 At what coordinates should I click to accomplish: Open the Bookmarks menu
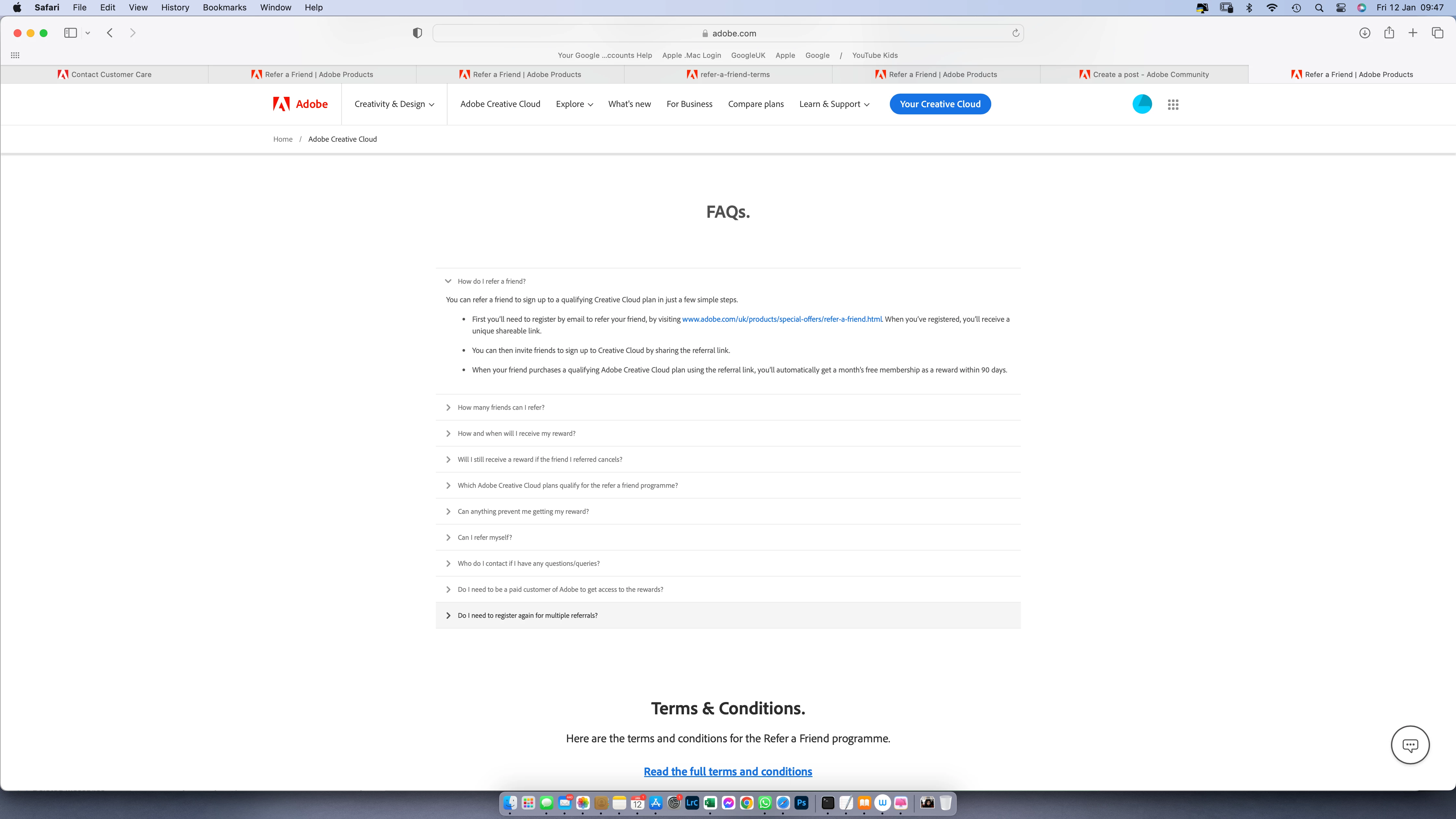[x=224, y=7]
